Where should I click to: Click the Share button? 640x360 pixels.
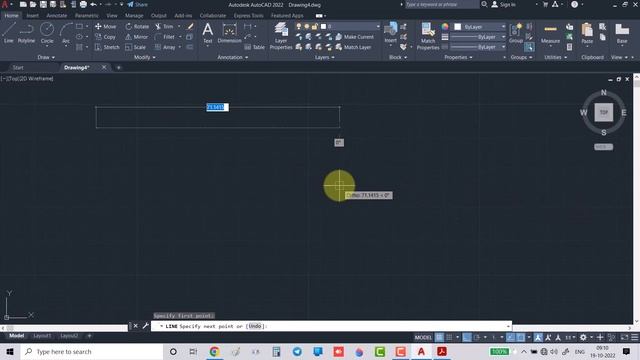click(138, 4)
